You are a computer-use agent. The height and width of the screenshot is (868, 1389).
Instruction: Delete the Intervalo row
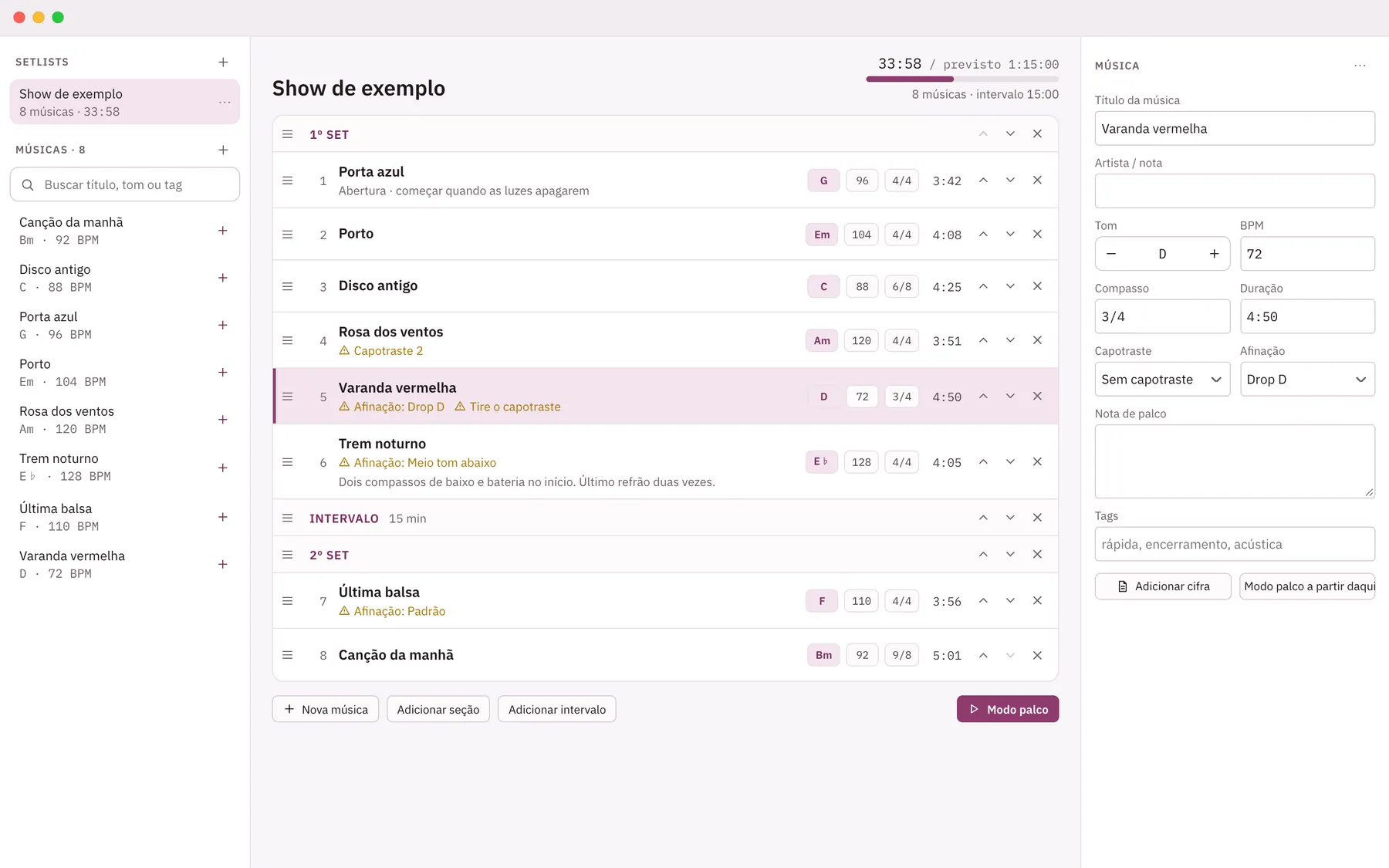point(1037,518)
